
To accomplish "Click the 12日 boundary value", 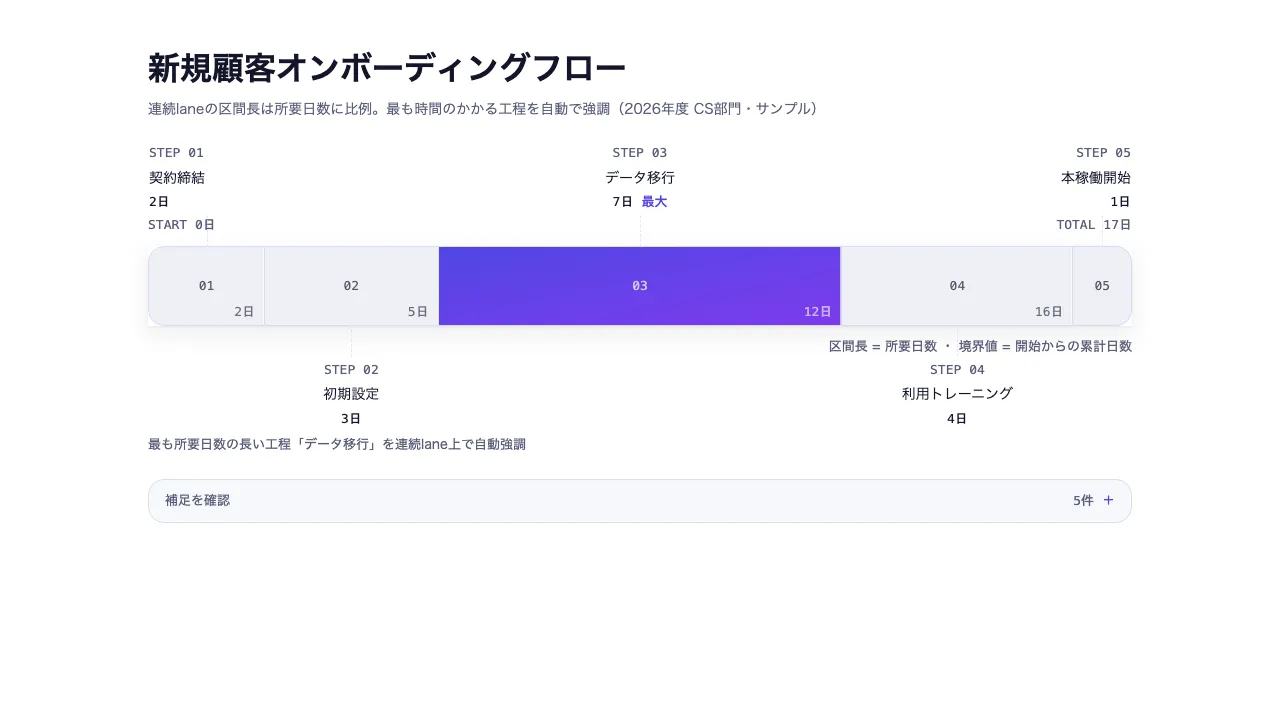I will (x=817, y=312).
